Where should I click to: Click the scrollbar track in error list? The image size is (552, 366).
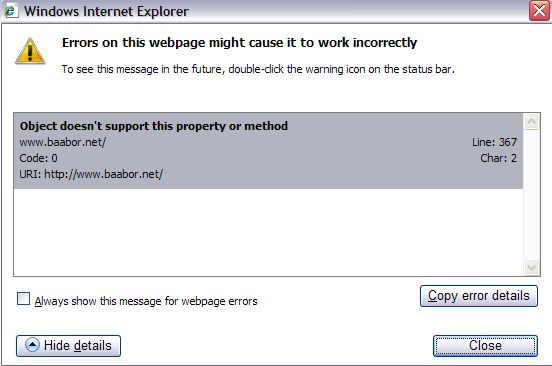point(532,195)
